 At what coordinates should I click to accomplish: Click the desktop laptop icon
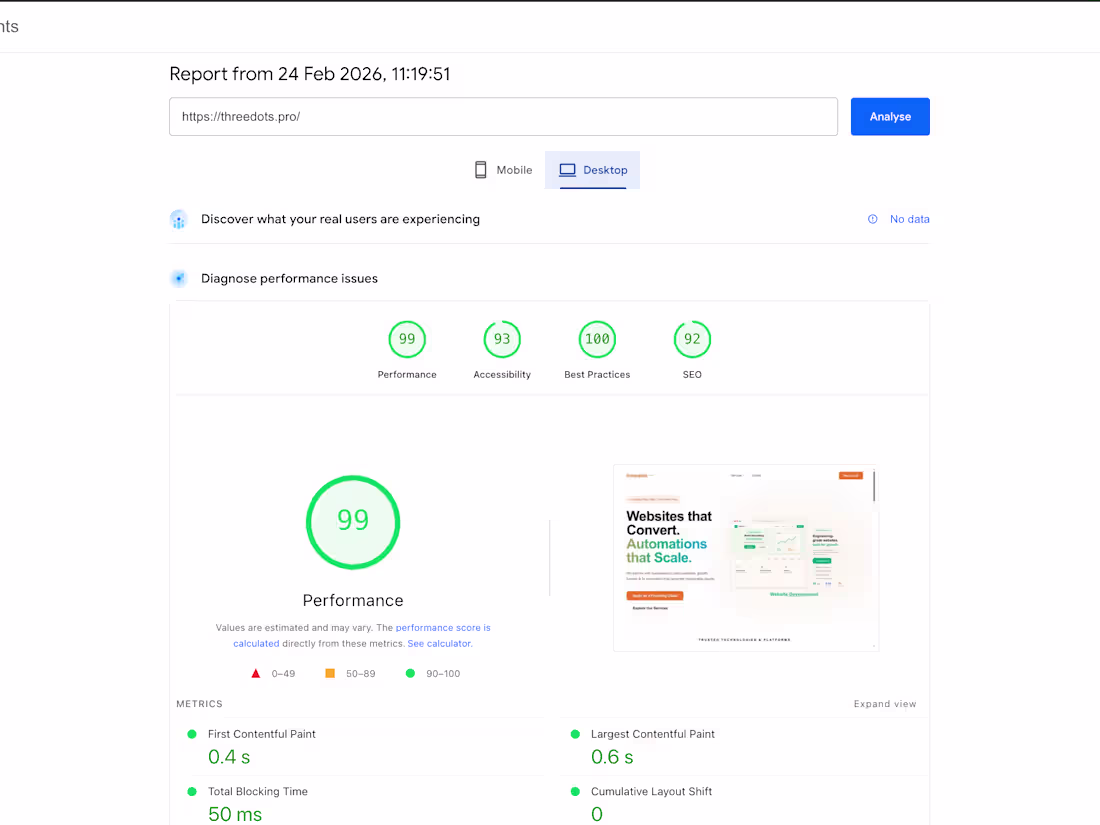(x=568, y=170)
